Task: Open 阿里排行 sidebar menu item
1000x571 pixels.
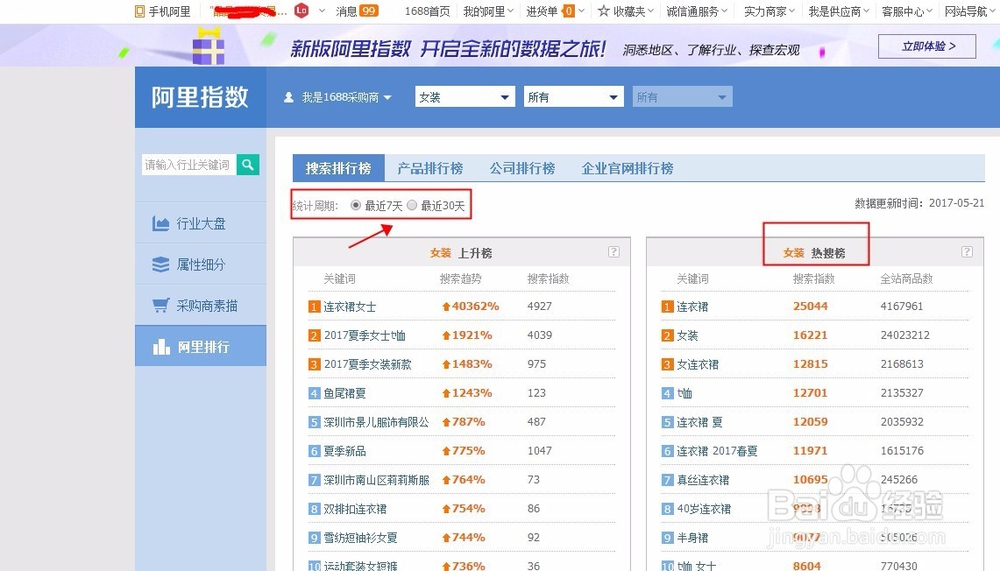Action: tap(200, 346)
